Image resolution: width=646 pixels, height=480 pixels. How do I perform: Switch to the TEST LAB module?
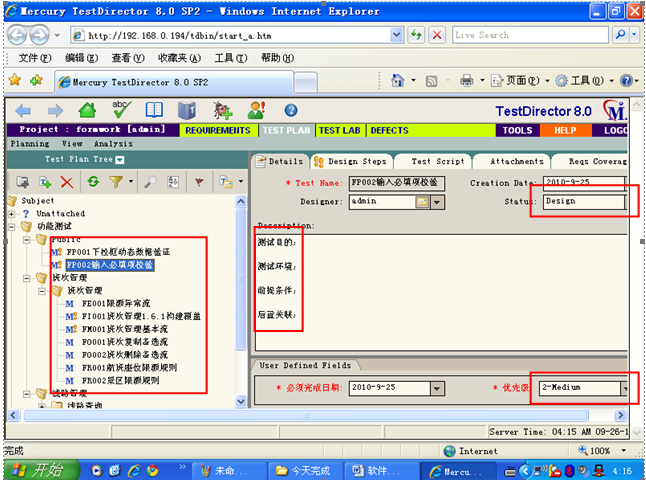tap(339, 130)
